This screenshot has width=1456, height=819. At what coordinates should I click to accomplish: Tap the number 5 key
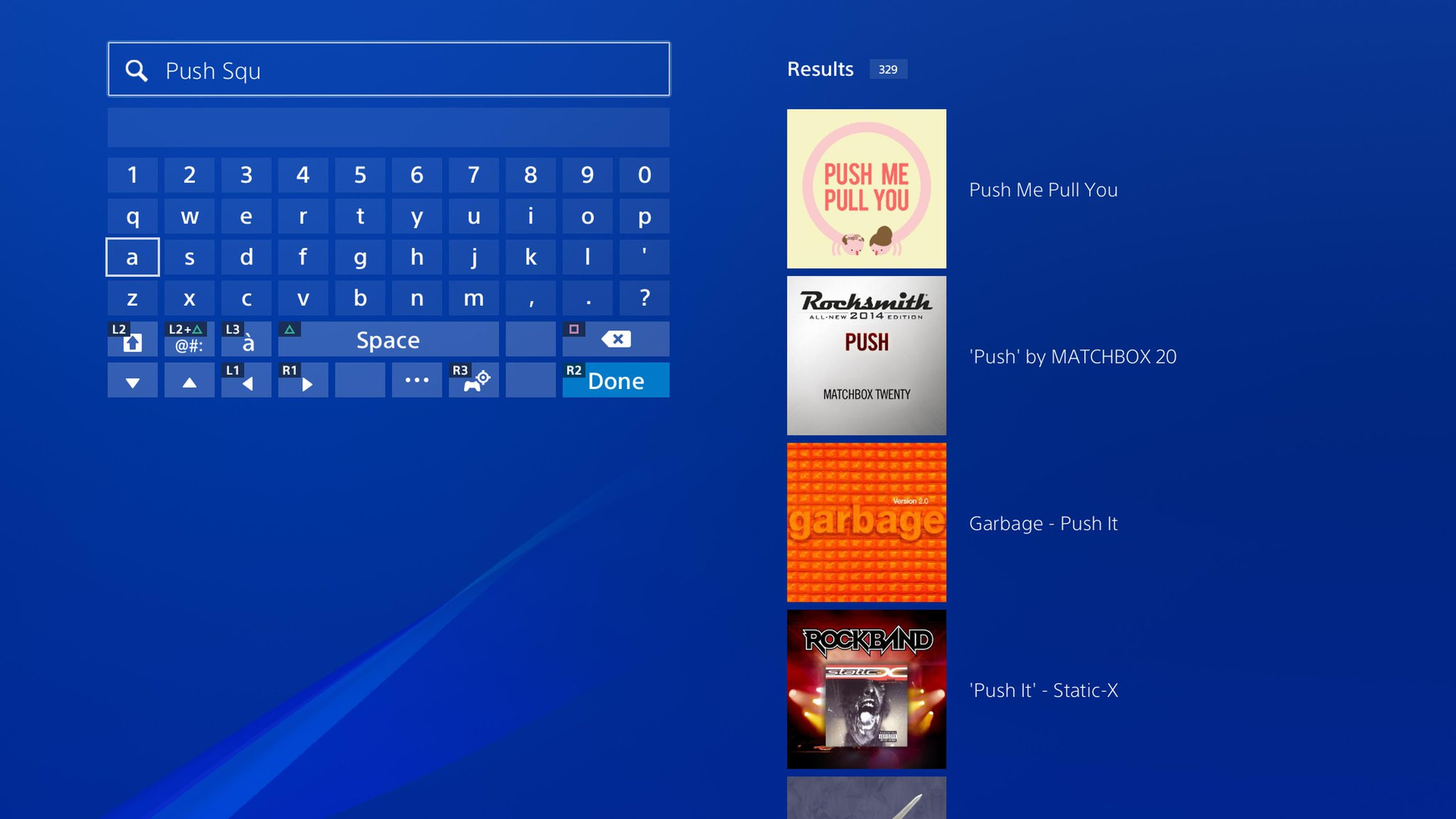tap(360, 175)
